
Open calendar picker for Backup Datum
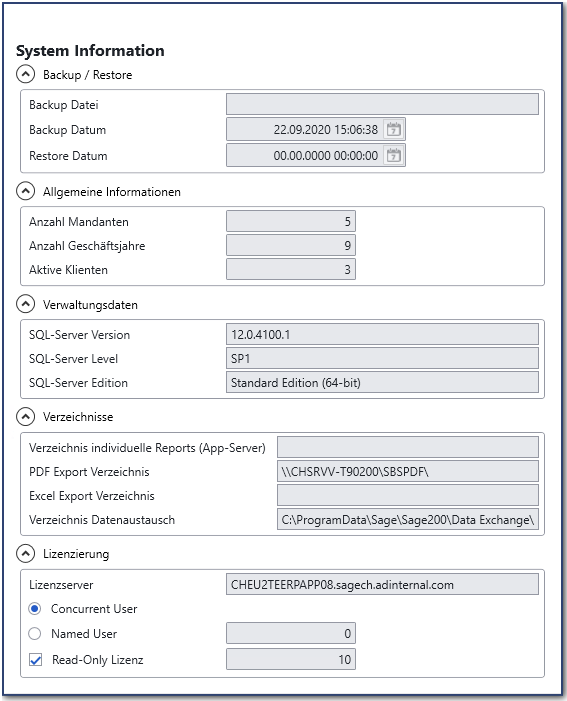[394, 130]
